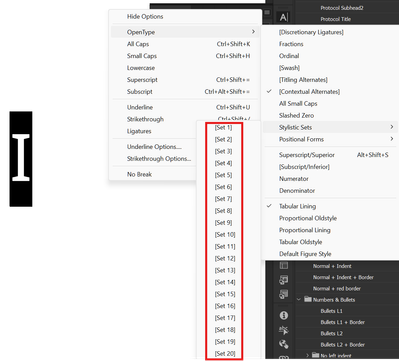The width and height of the screenshot is (399, 361).
Task: Choose [Discretionary Ligatures]
Action: click(311, 32)
